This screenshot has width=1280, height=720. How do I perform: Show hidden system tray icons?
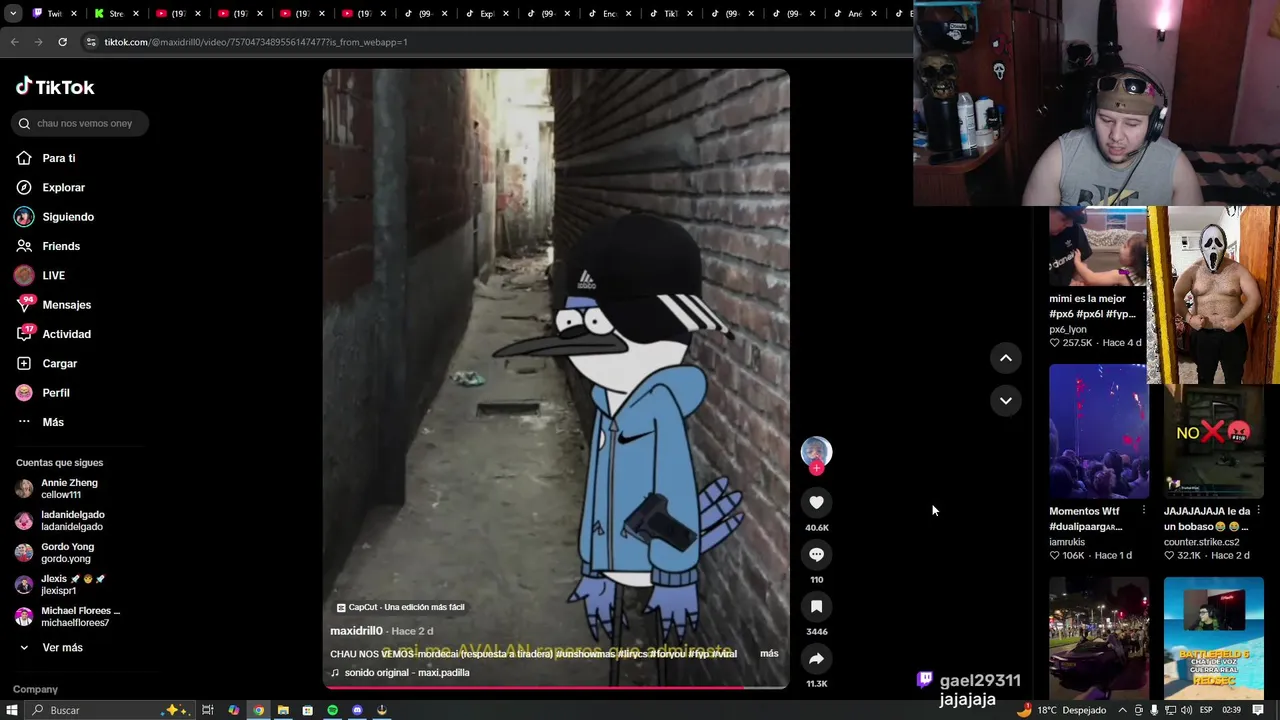(x=1122, y=710)
